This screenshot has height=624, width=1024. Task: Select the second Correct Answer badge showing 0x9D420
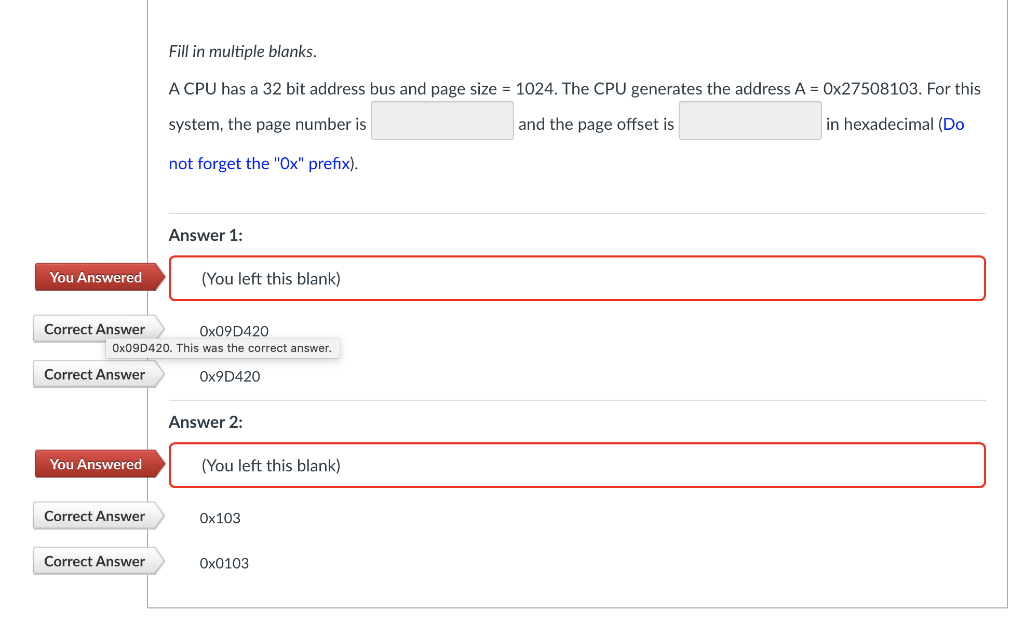pyautogui.click(x=93, y=374)
